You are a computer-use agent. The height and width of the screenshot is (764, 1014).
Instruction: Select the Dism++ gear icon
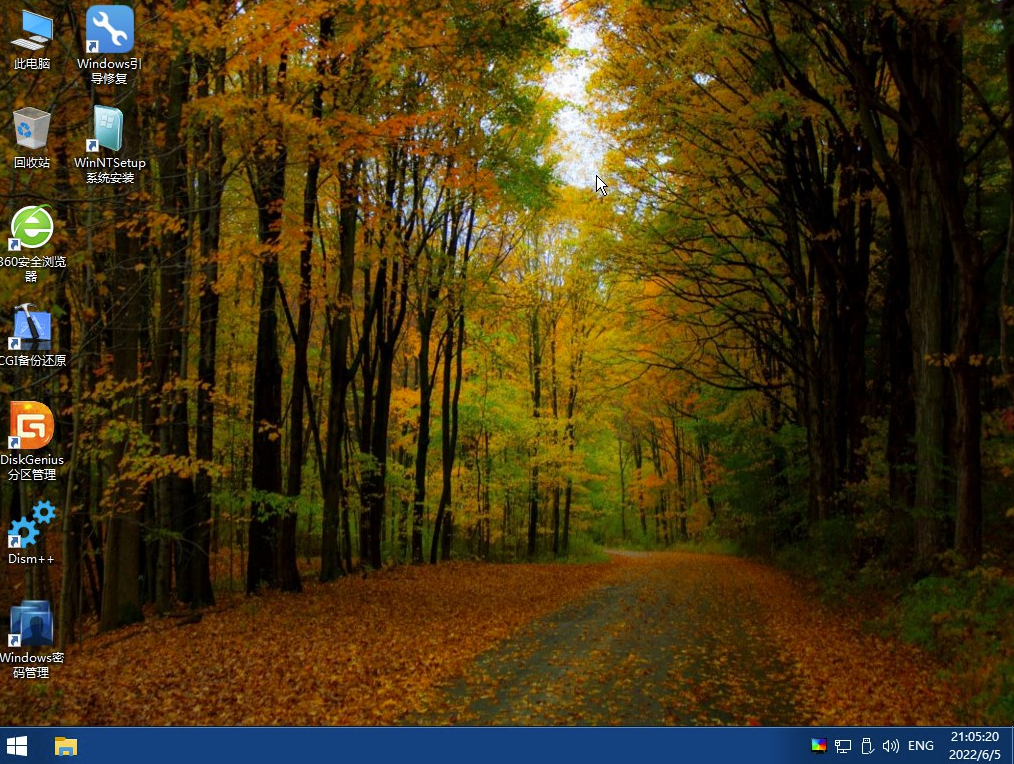[31, 524]
